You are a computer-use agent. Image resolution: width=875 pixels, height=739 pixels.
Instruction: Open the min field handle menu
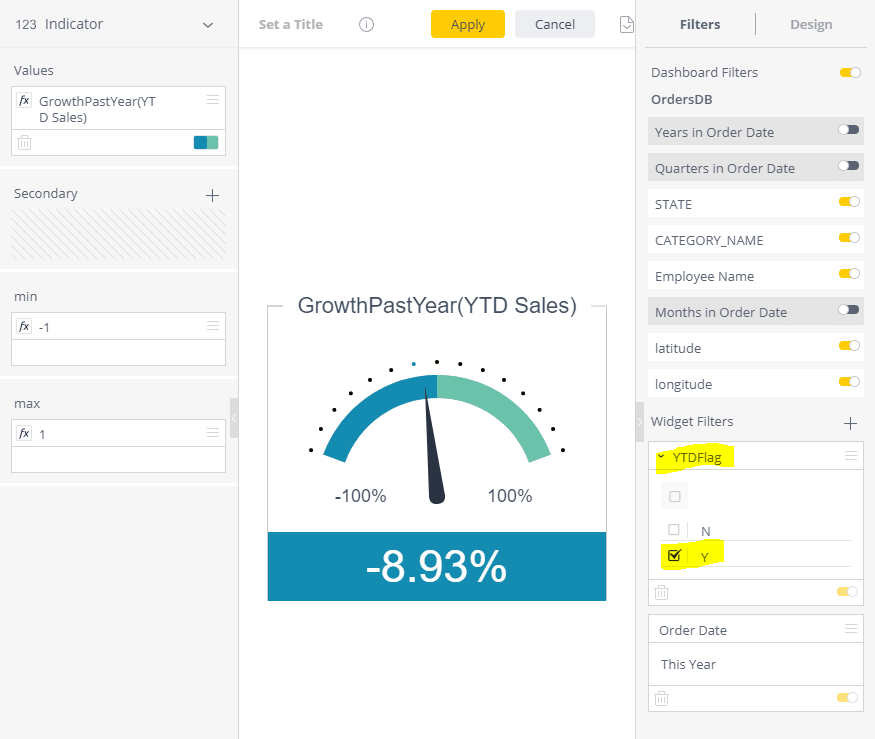(213, 325)
